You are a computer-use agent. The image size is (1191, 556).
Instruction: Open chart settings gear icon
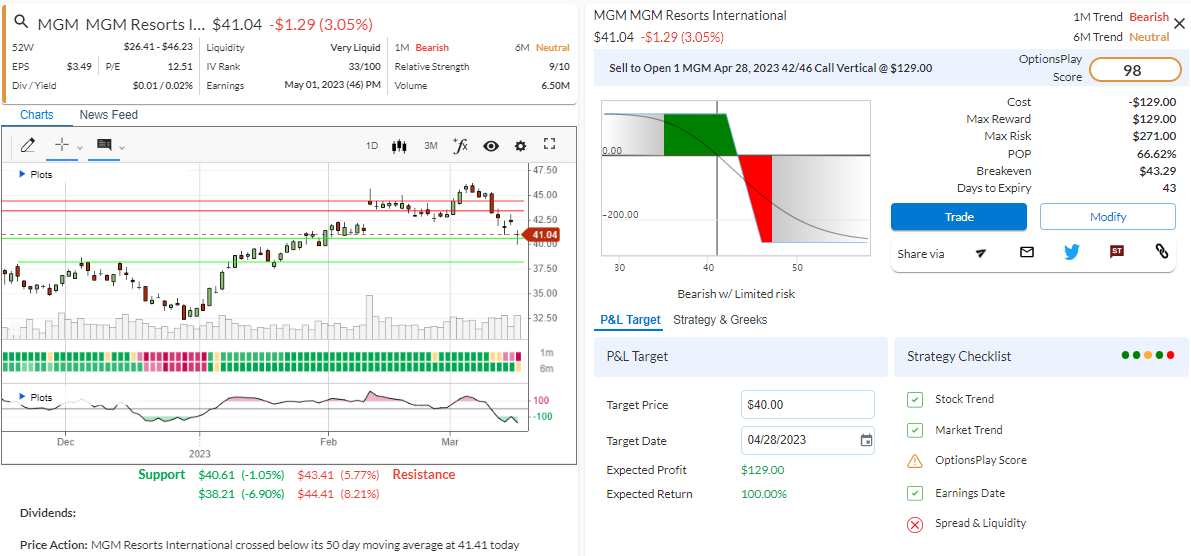click(520, 146)
